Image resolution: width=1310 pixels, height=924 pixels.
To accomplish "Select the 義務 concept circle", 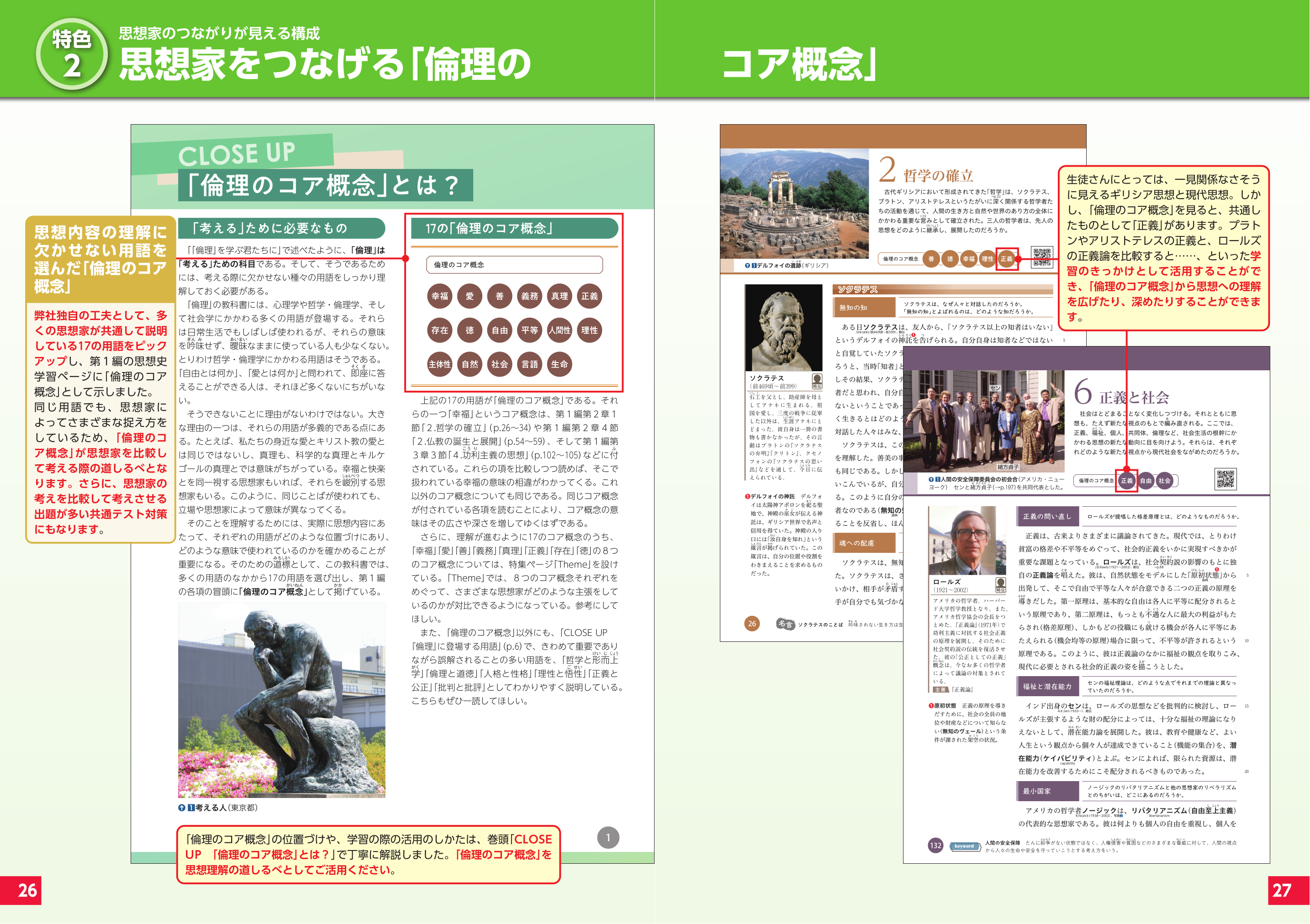I will point(529,296).
